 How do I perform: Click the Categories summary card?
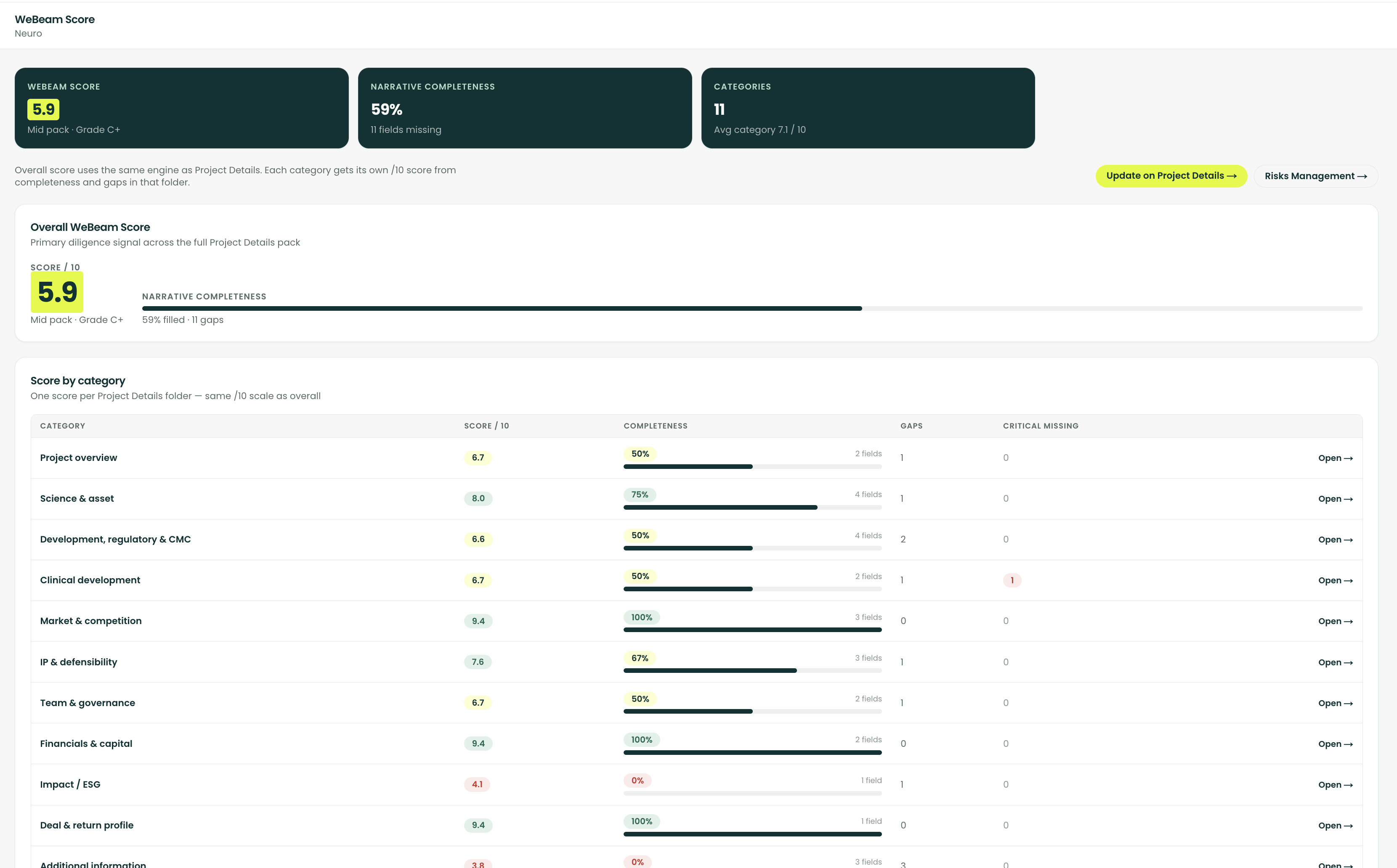tap(868, 108)
